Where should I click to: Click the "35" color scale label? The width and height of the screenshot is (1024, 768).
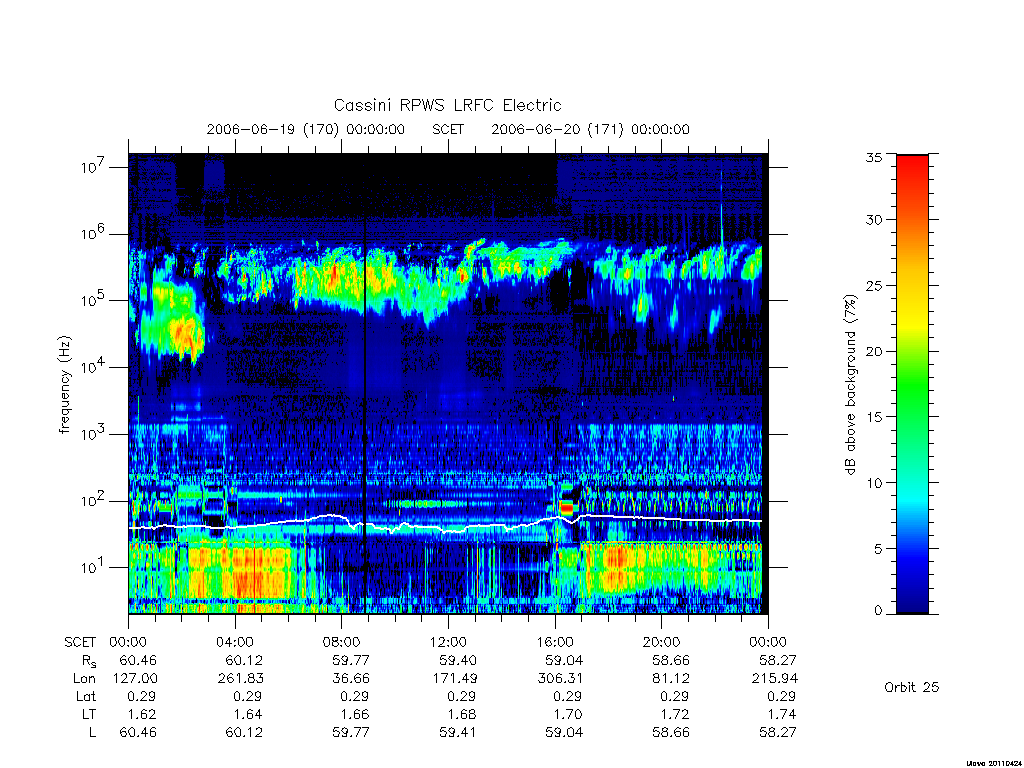pos(874,157)
